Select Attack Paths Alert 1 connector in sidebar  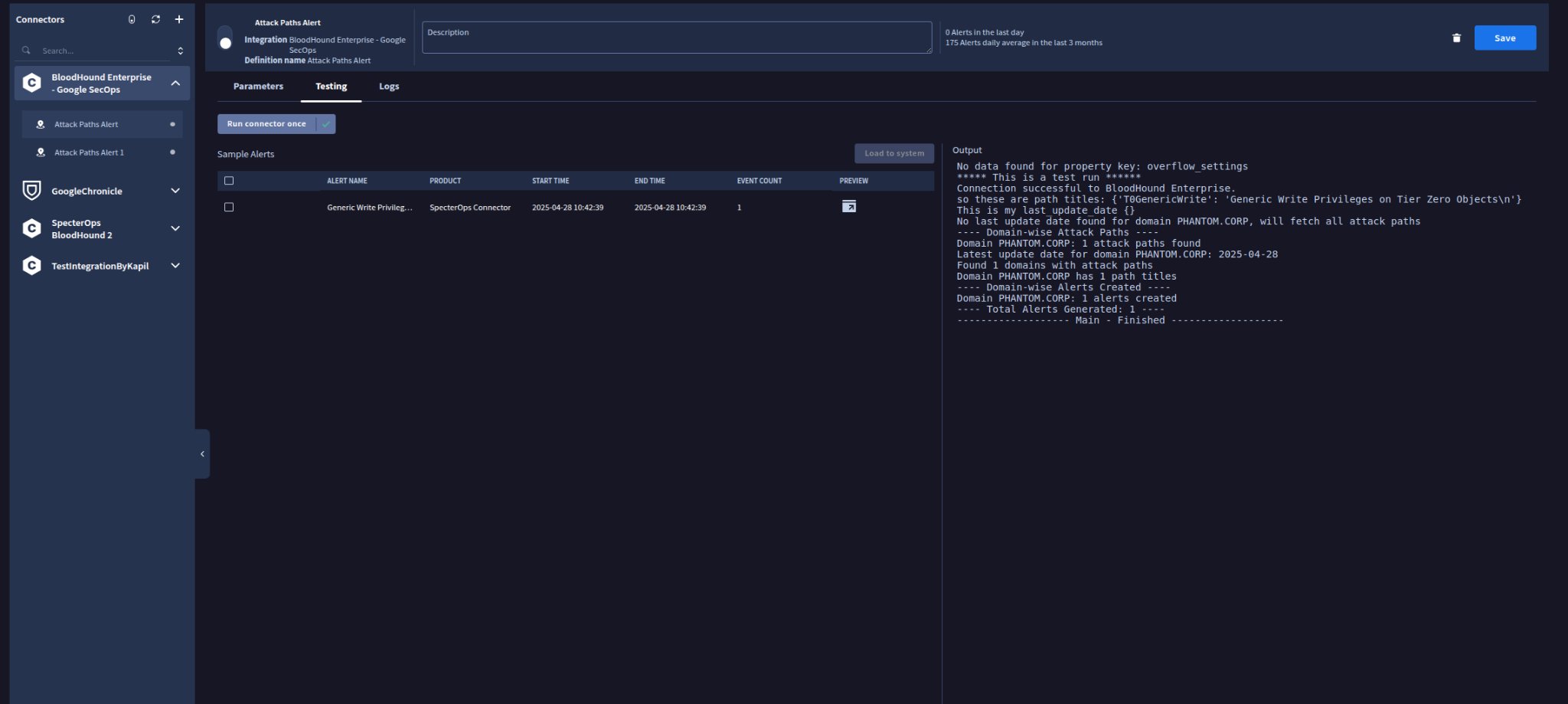click(102, 152)
